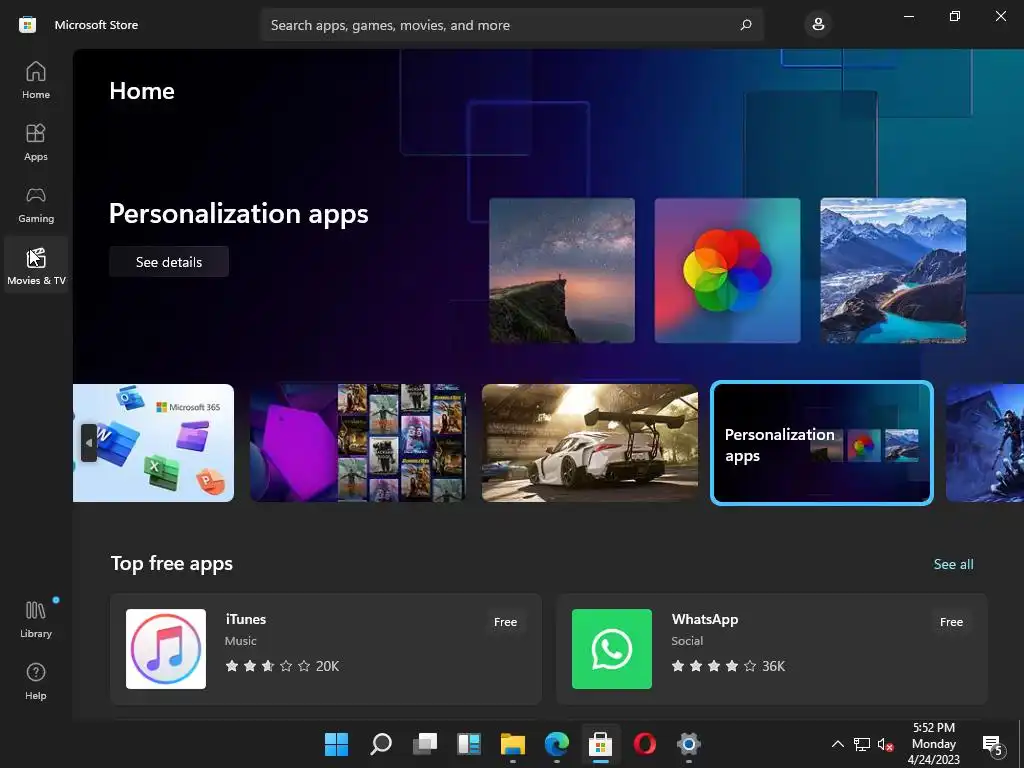Open File Explorer from taskbar
The image size is (1024, 768).
(x=513, y=744)
